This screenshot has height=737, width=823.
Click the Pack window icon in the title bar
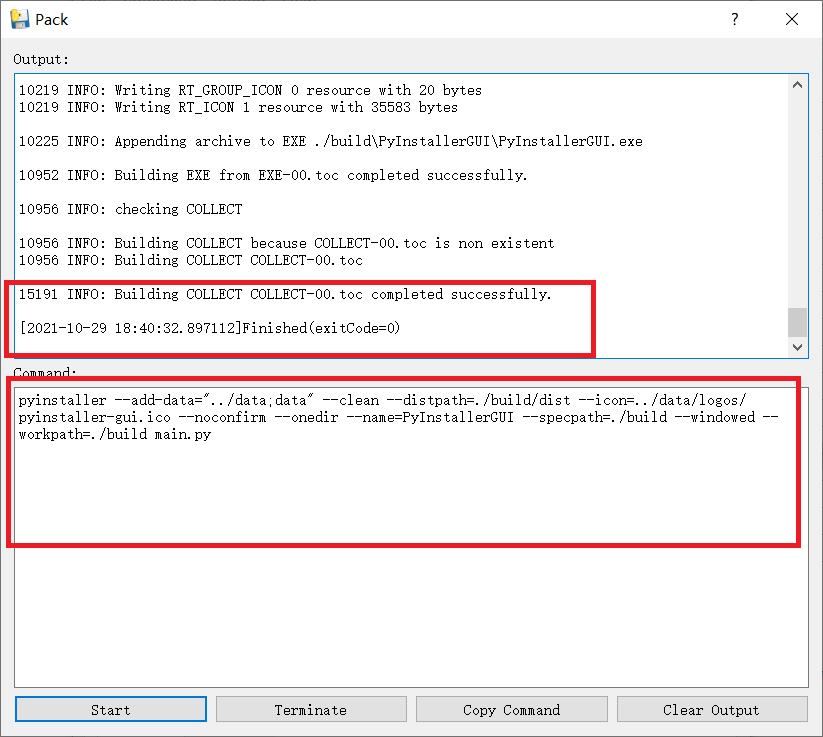(16, 18)
